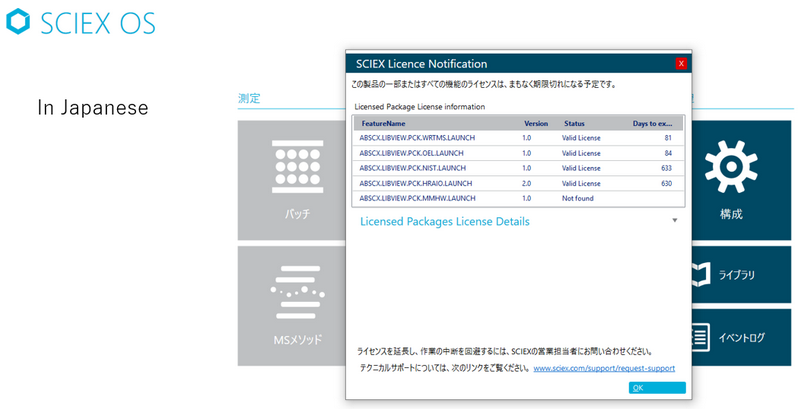Click the 81 days value

pyautogui.click(x=668, y=138)
